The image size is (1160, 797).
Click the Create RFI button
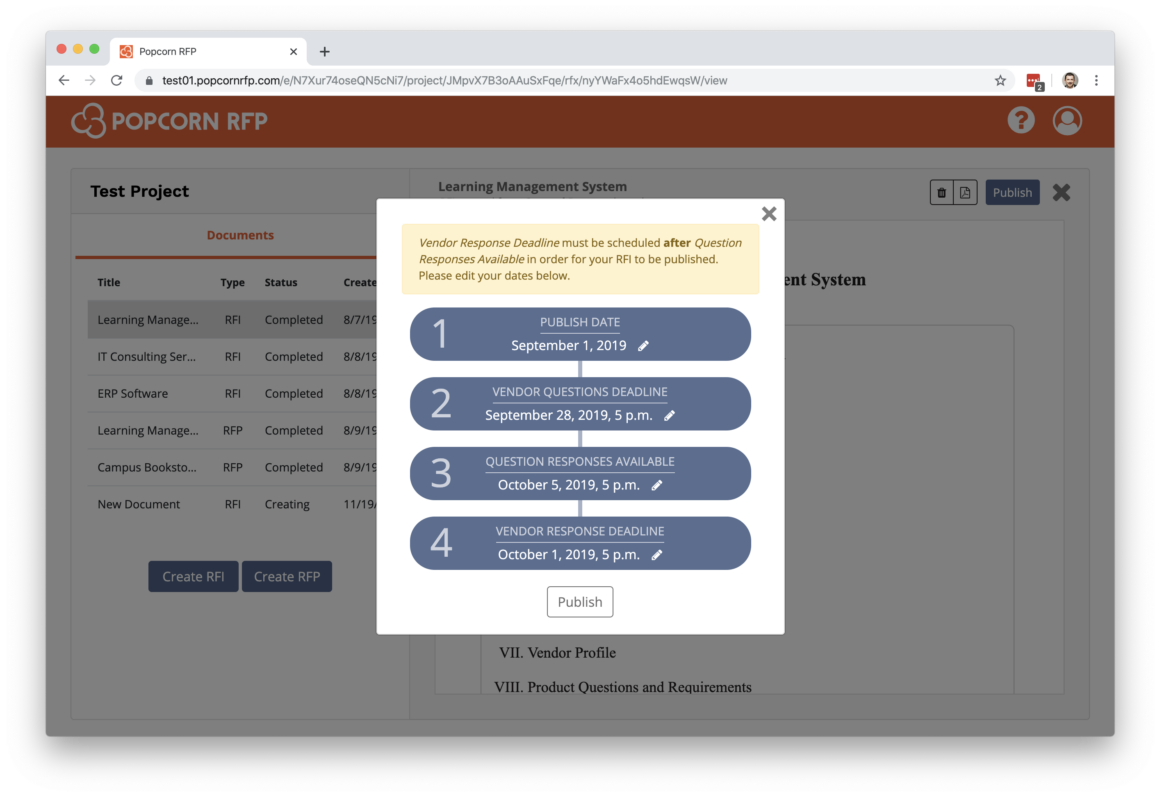click(x=193, y=576)
